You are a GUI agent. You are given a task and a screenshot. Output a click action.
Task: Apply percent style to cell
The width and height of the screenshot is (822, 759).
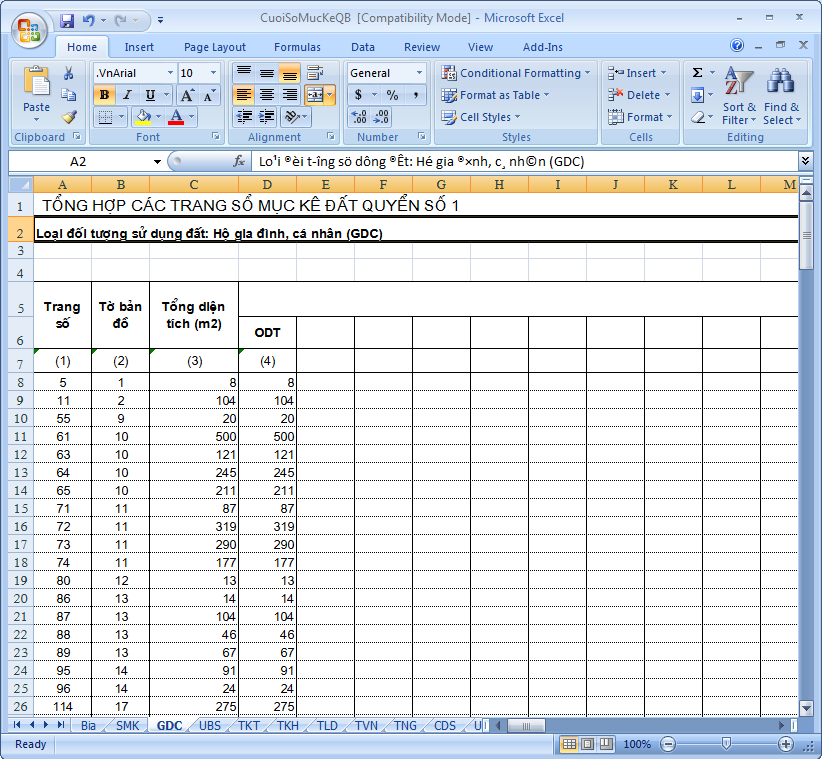pyautogui.click(x=392, y=95)
